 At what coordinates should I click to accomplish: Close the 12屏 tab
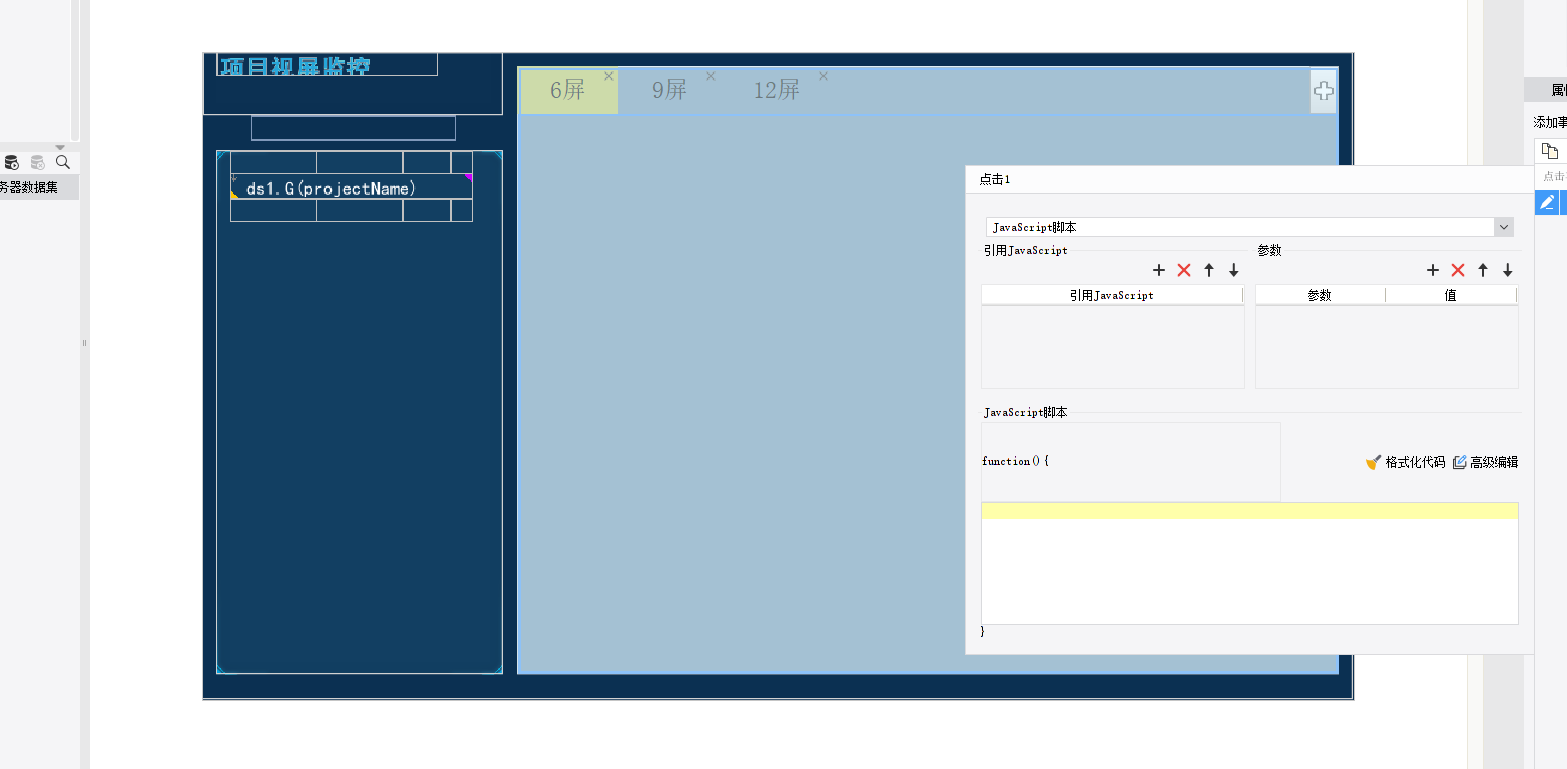[x=824, y=76]
